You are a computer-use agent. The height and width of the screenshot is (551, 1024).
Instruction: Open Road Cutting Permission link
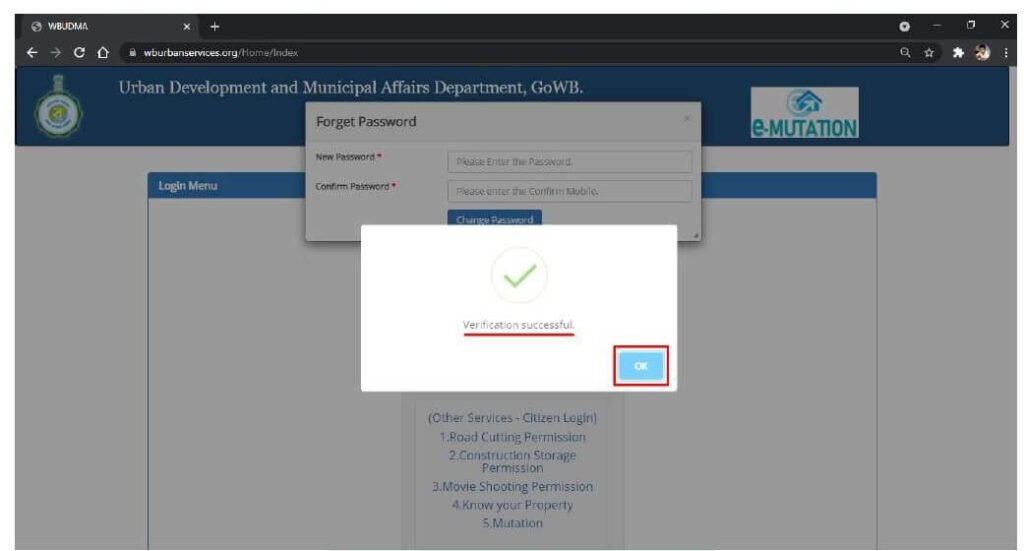tap(513, 437)
